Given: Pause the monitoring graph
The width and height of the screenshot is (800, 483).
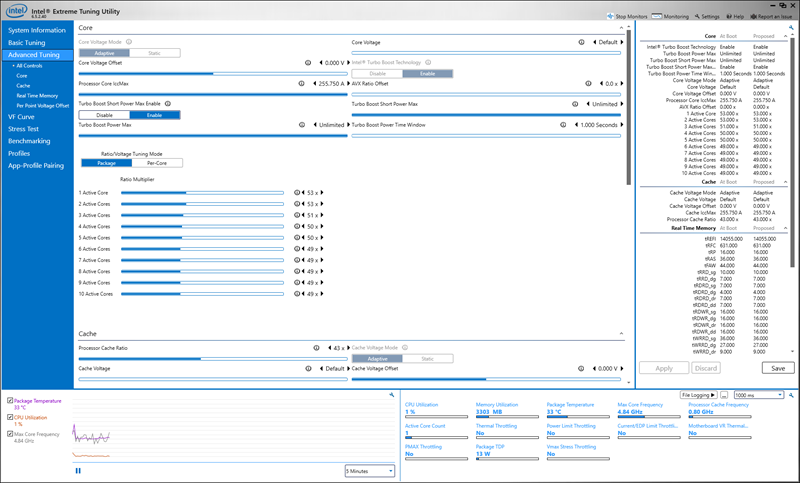Looking at the screenshot, I should [77, 470].
